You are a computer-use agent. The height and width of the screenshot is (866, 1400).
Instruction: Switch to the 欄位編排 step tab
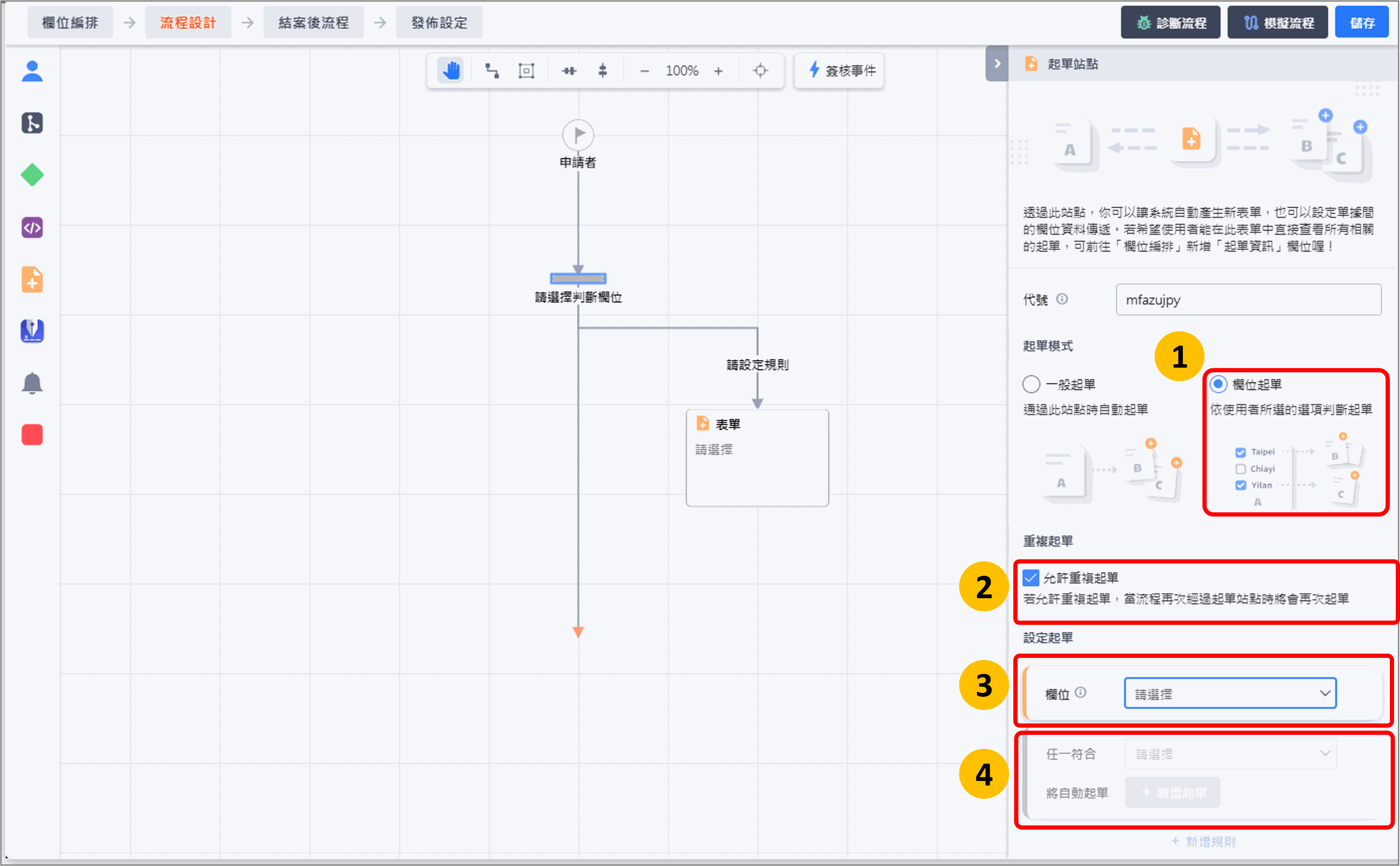coord(70,23)
